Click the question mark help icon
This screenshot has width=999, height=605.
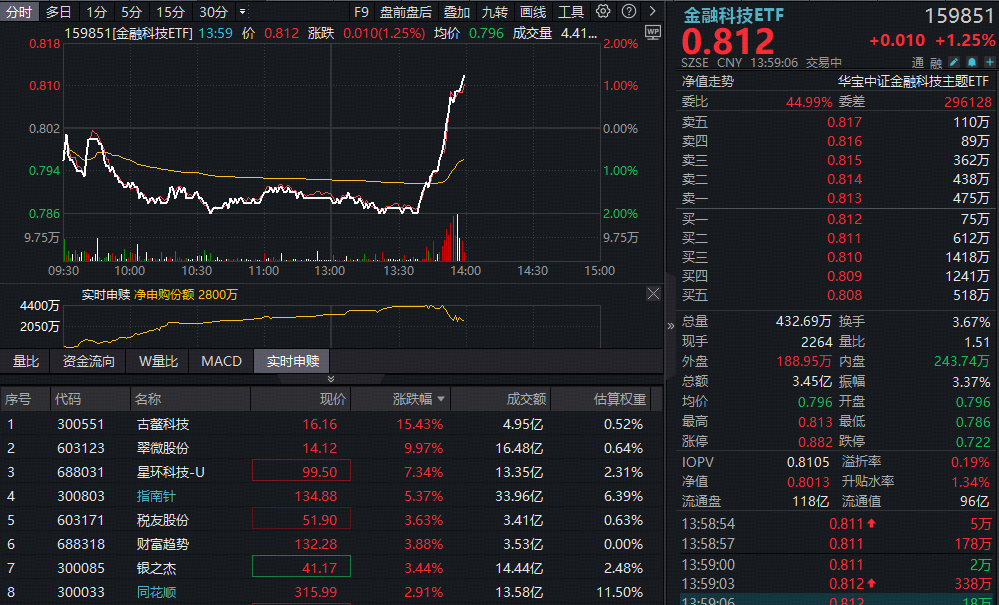point(628,10)
